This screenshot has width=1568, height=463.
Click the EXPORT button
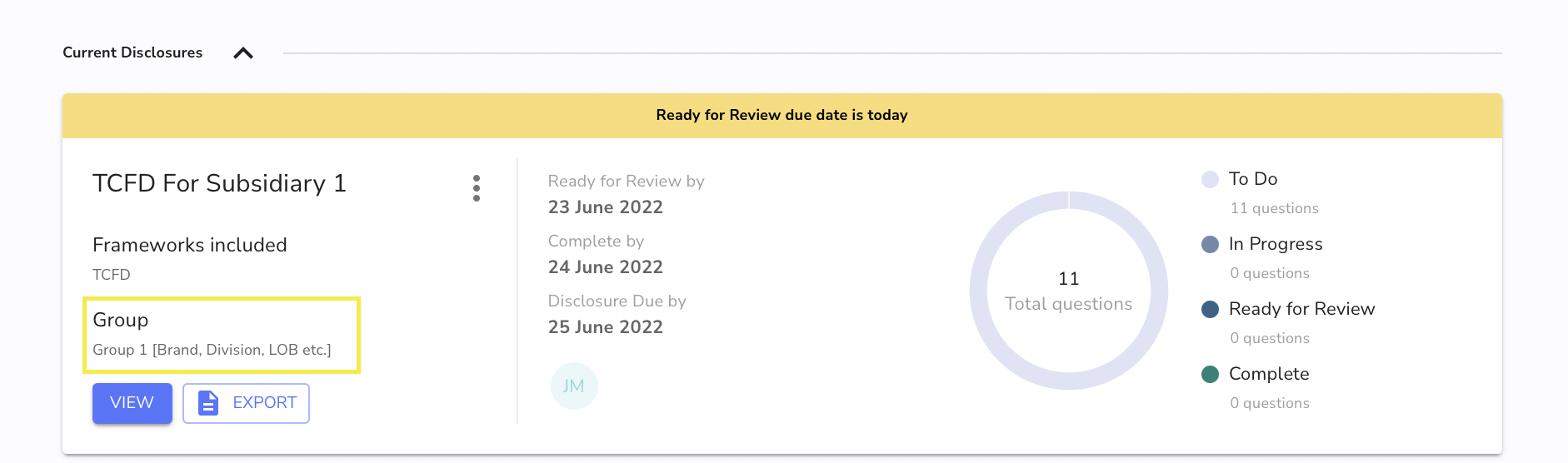(x=246, y=403)
